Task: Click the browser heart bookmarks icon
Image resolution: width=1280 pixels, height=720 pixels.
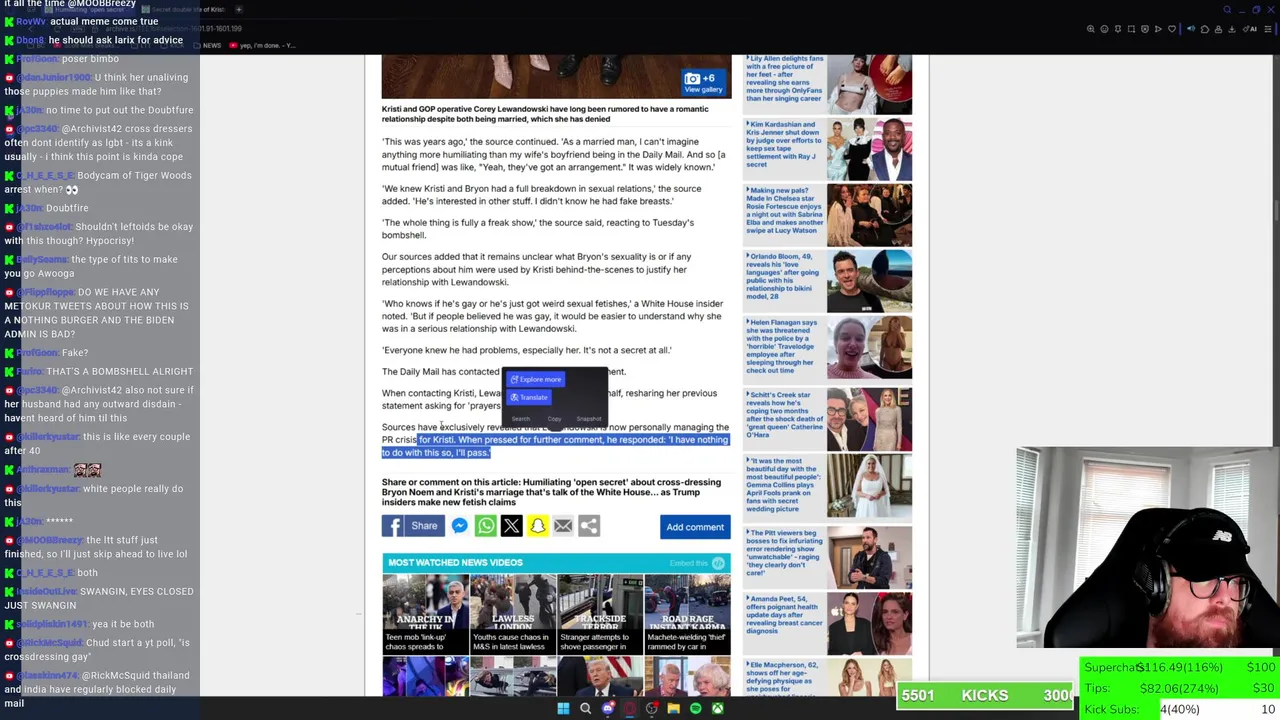Action: 1172,29
